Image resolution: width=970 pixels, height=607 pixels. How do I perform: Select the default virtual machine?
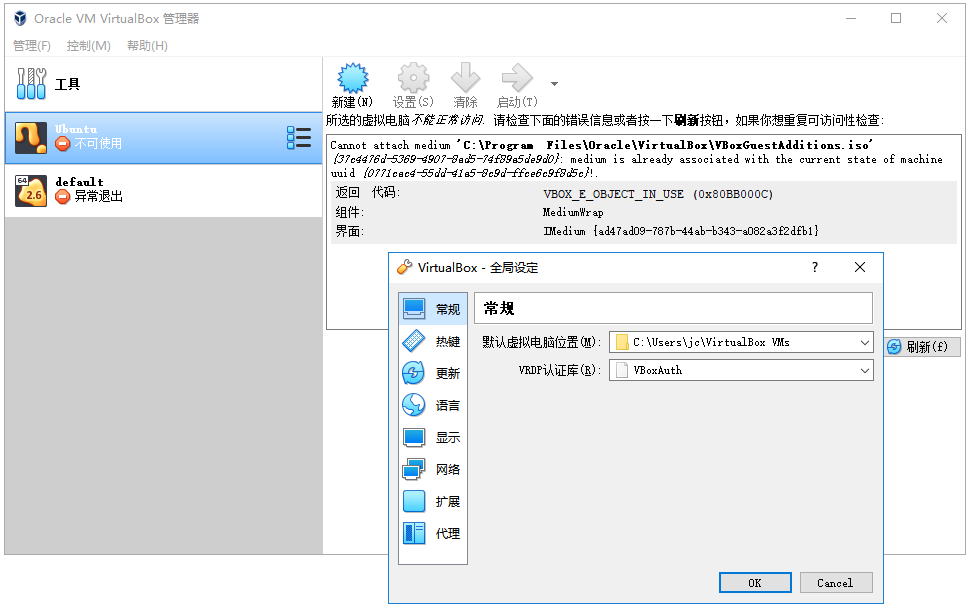163,191
